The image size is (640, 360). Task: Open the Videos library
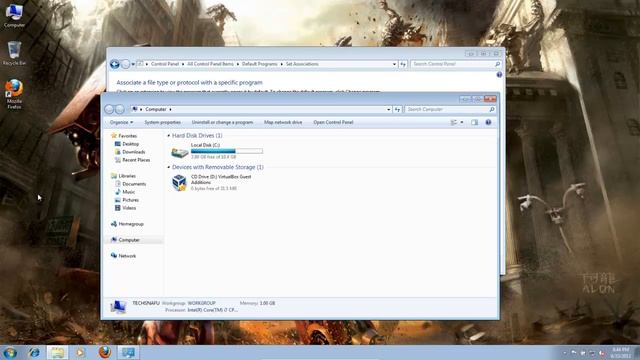pos(125,208)
